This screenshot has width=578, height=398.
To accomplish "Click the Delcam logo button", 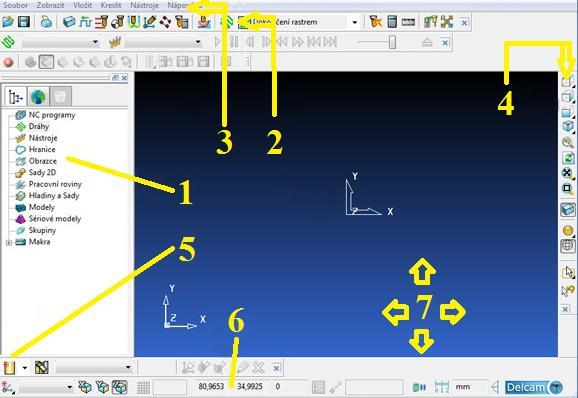I will (534, 387).
